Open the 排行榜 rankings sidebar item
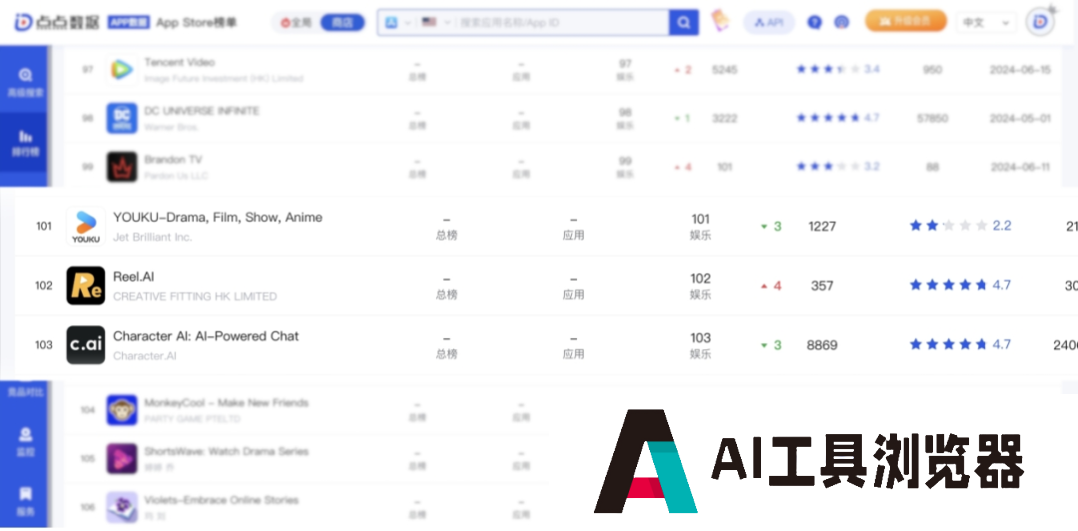Screen dimensions: 1078x531 click(x=25, y=142)
